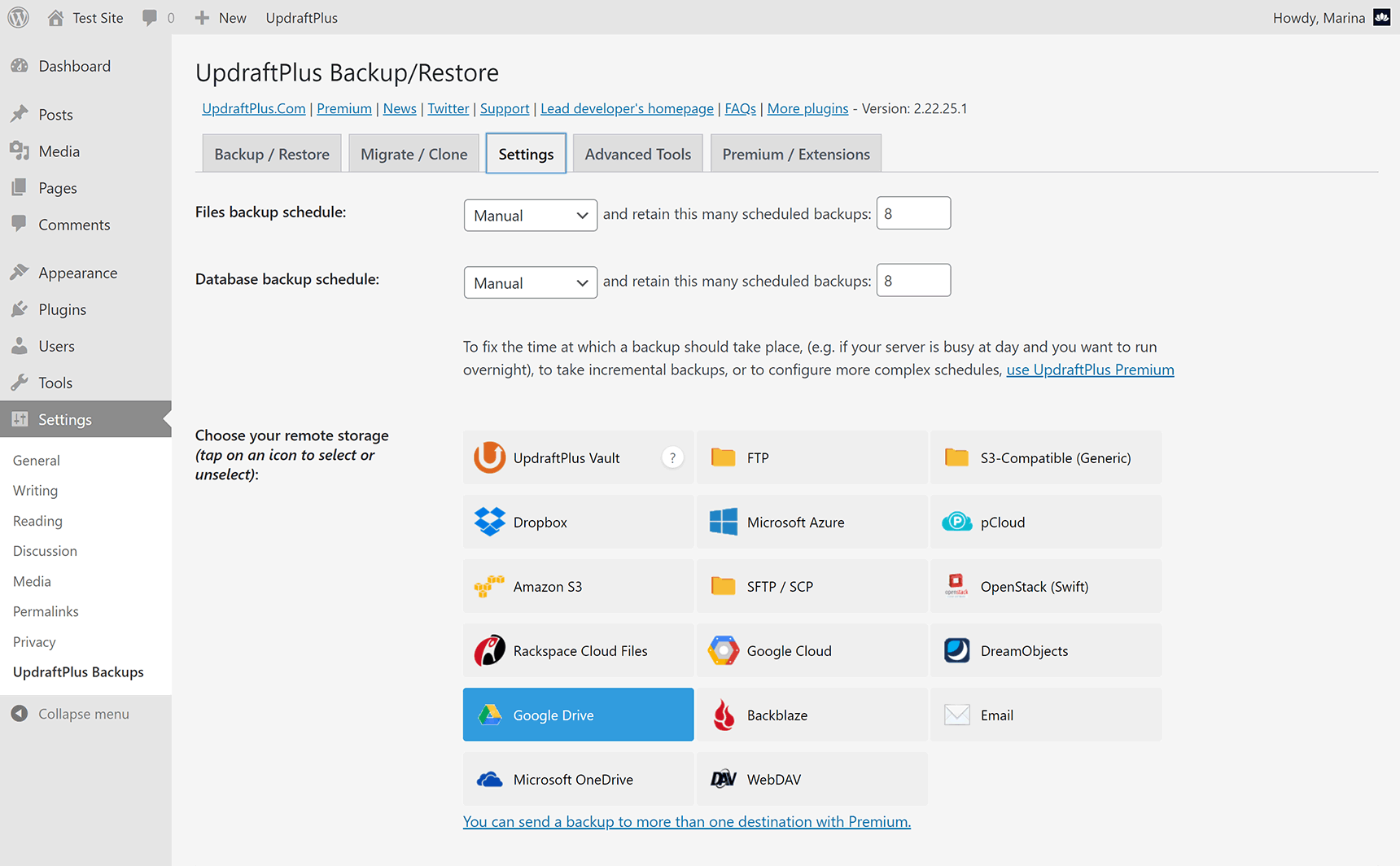Pick OpenStack (Swift) storage

click(1046, 586)
